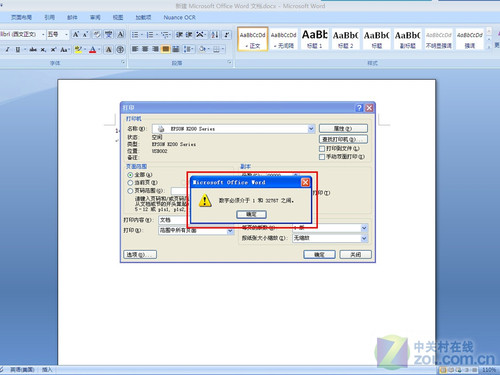Open the 按纸张大小缩放 dropdown

pos(364,238)
